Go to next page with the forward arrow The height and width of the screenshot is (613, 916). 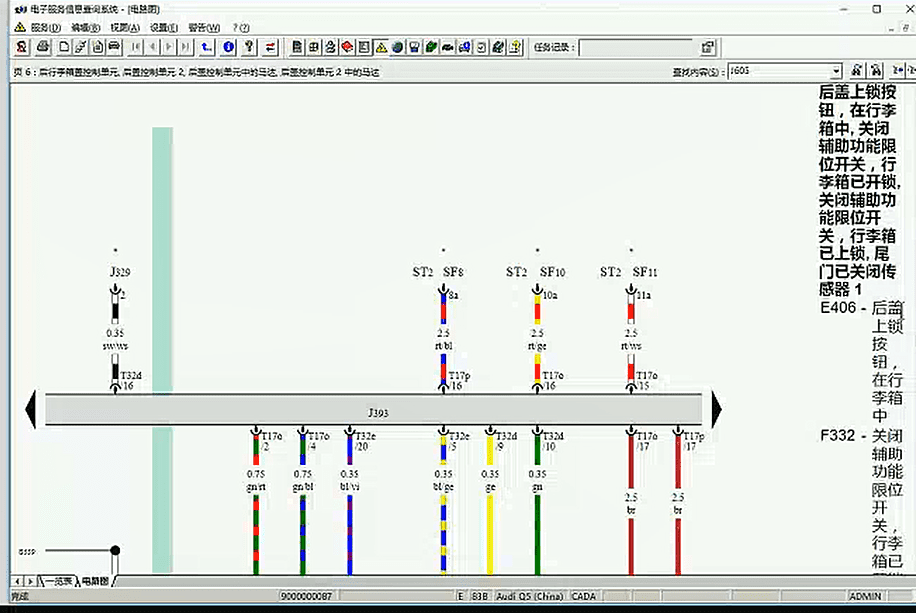(170, 46)
